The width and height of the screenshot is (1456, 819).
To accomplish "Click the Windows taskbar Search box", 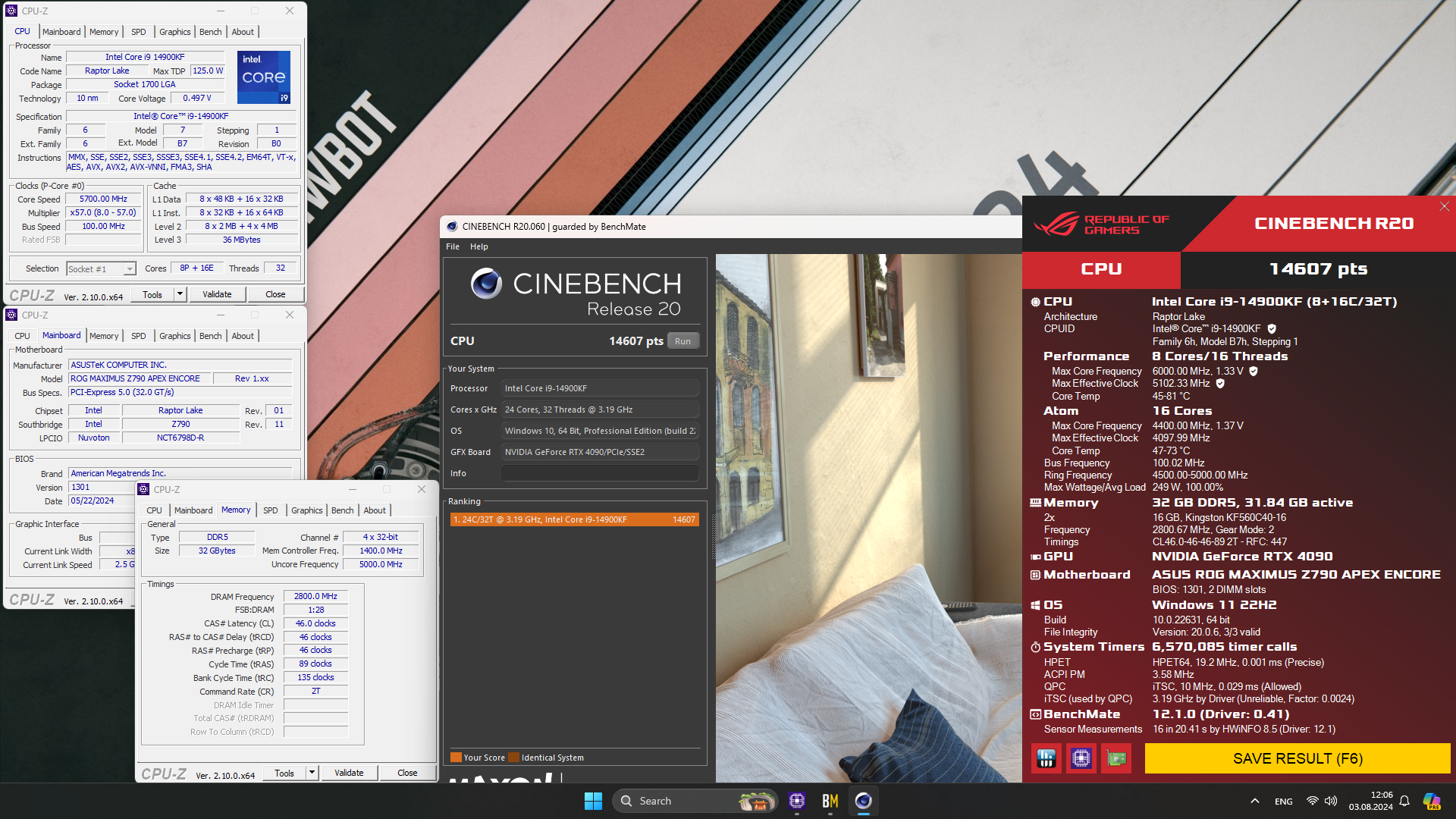I will coord(695,801).
